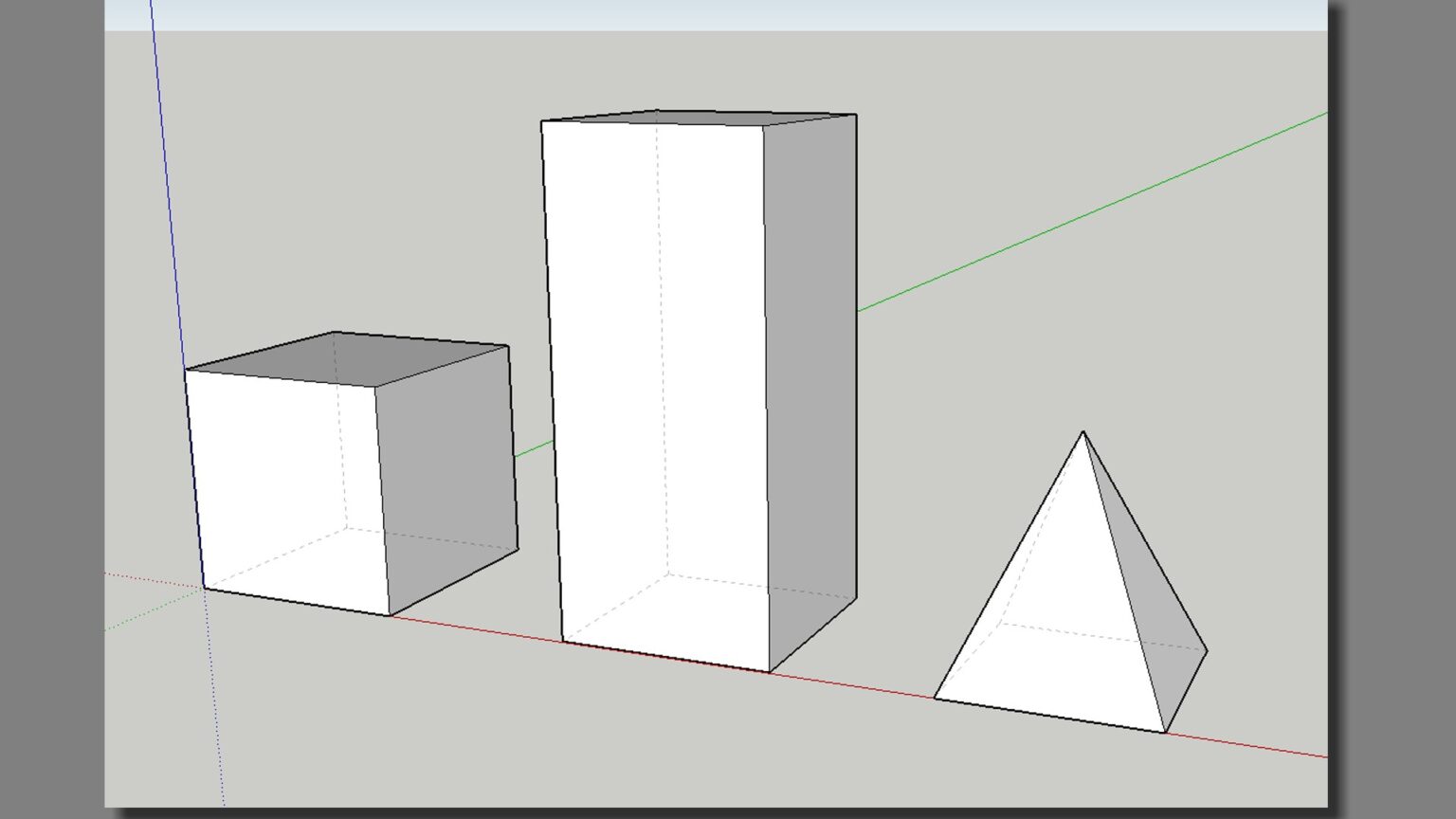Select the cube's white front face
The width and height of the screenshot is (1456, 819).
coord(284,483)
